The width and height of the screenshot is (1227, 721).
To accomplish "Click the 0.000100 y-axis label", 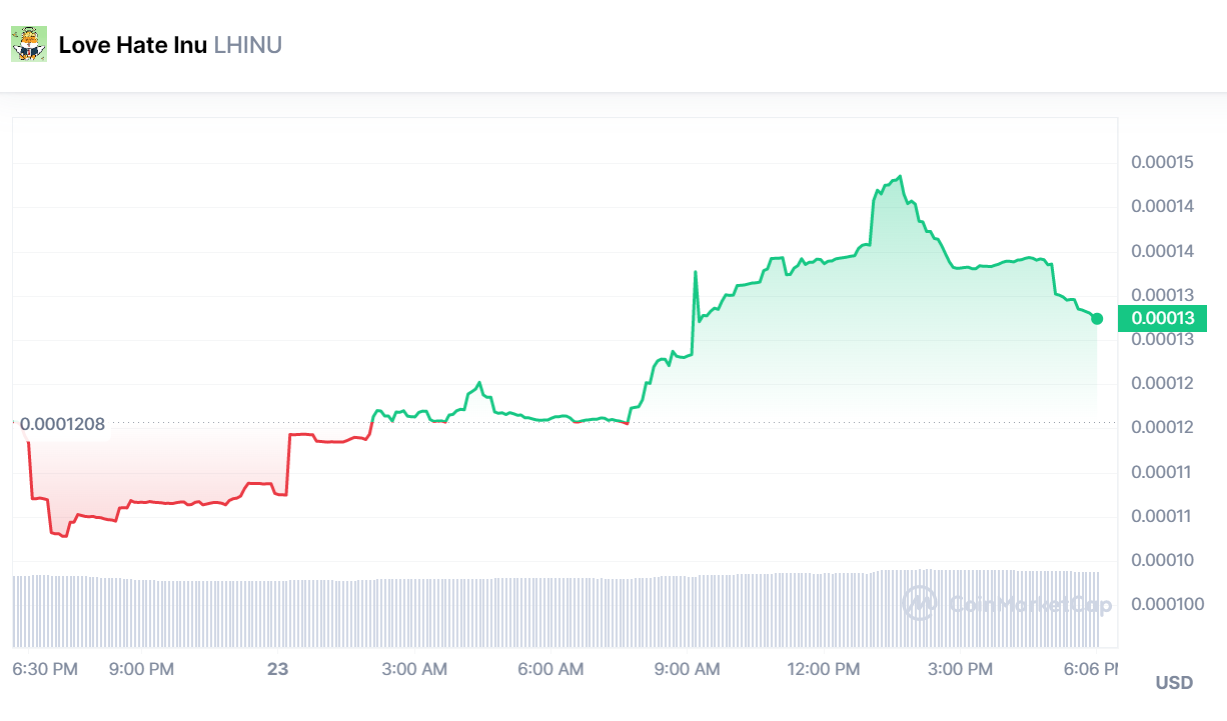I will coord(1166,603).
